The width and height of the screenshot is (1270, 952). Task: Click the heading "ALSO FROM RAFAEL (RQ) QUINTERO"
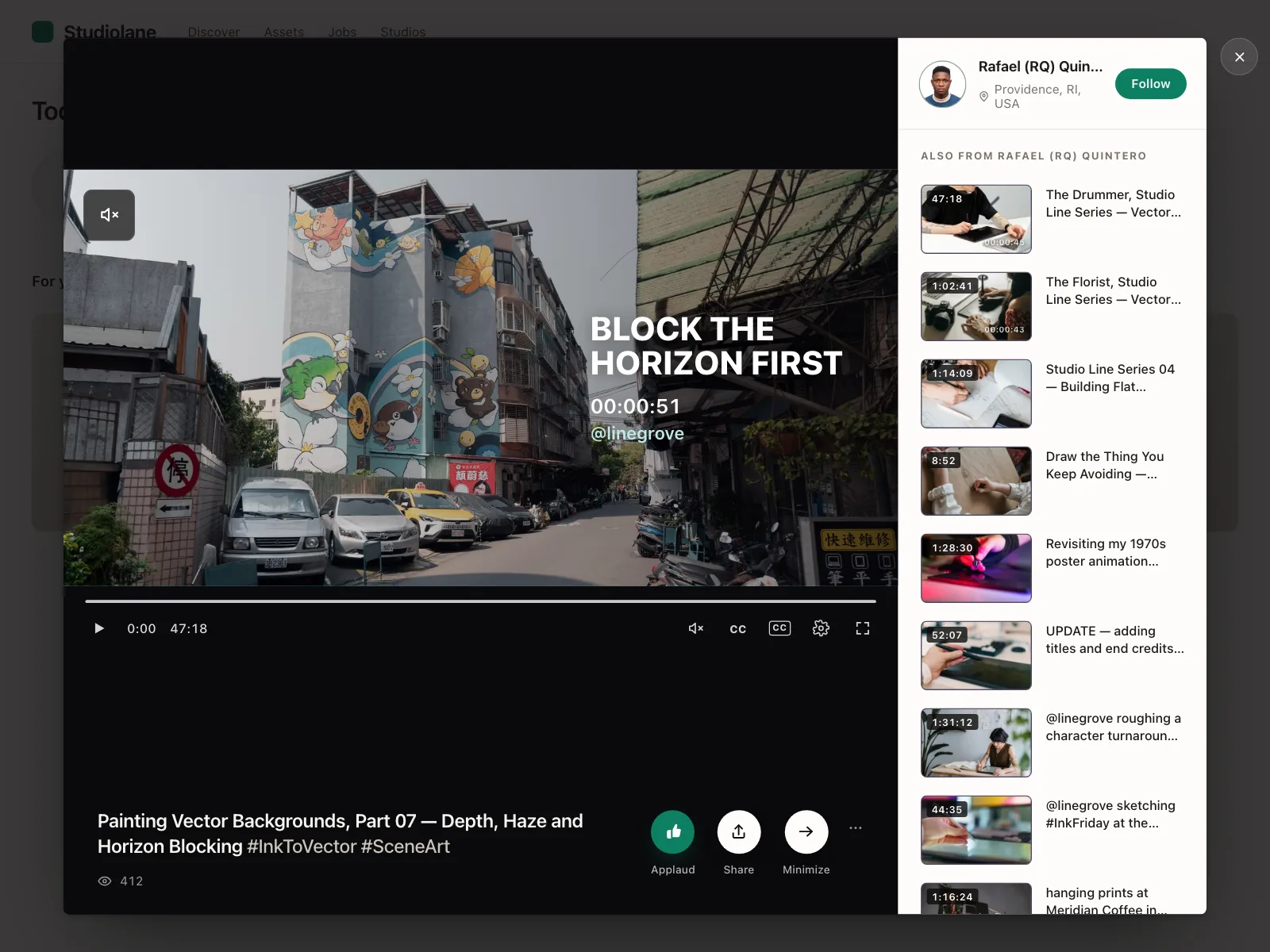(1033, 156)
